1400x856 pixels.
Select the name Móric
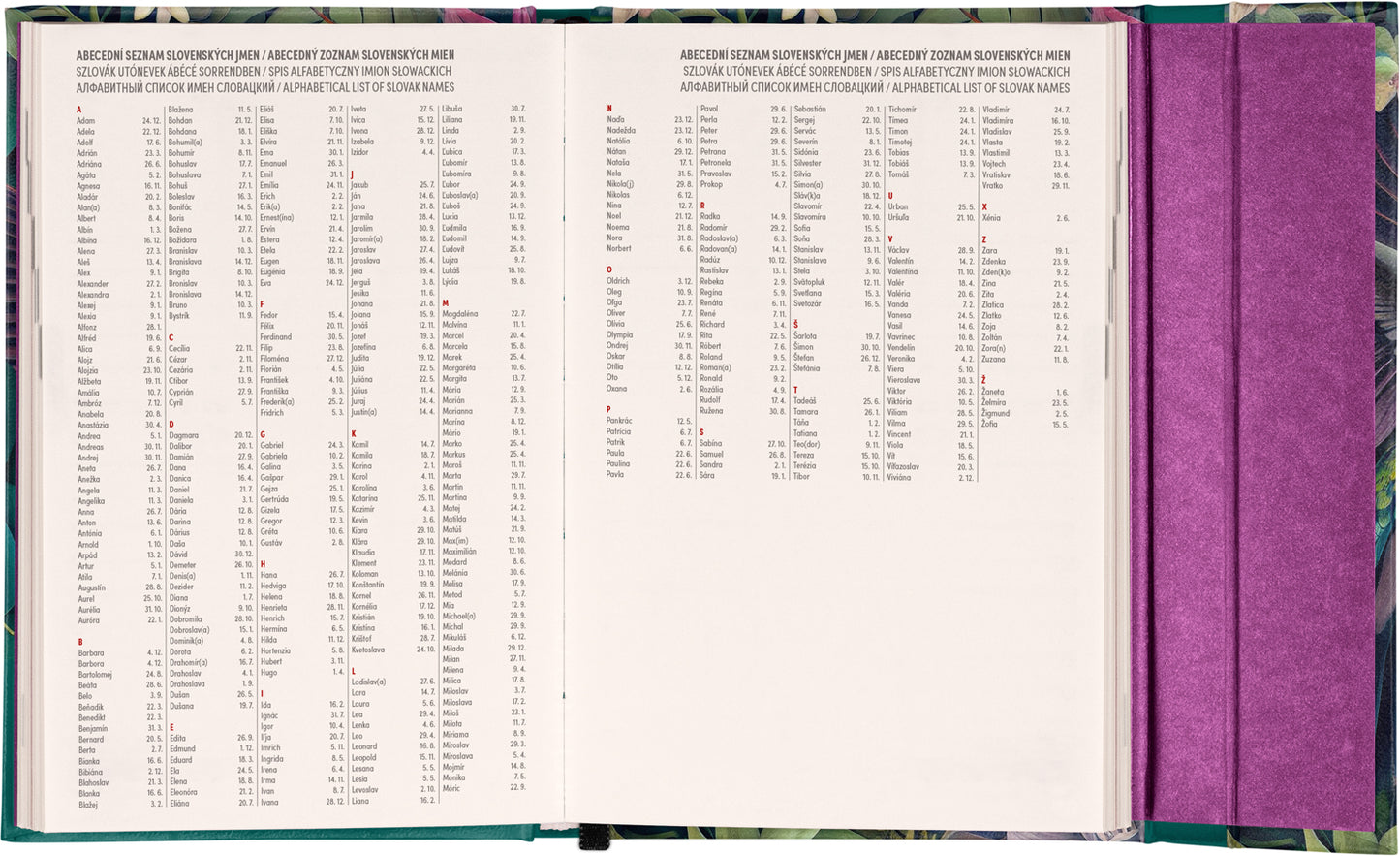pyautogui.click(x=451, y=788)
